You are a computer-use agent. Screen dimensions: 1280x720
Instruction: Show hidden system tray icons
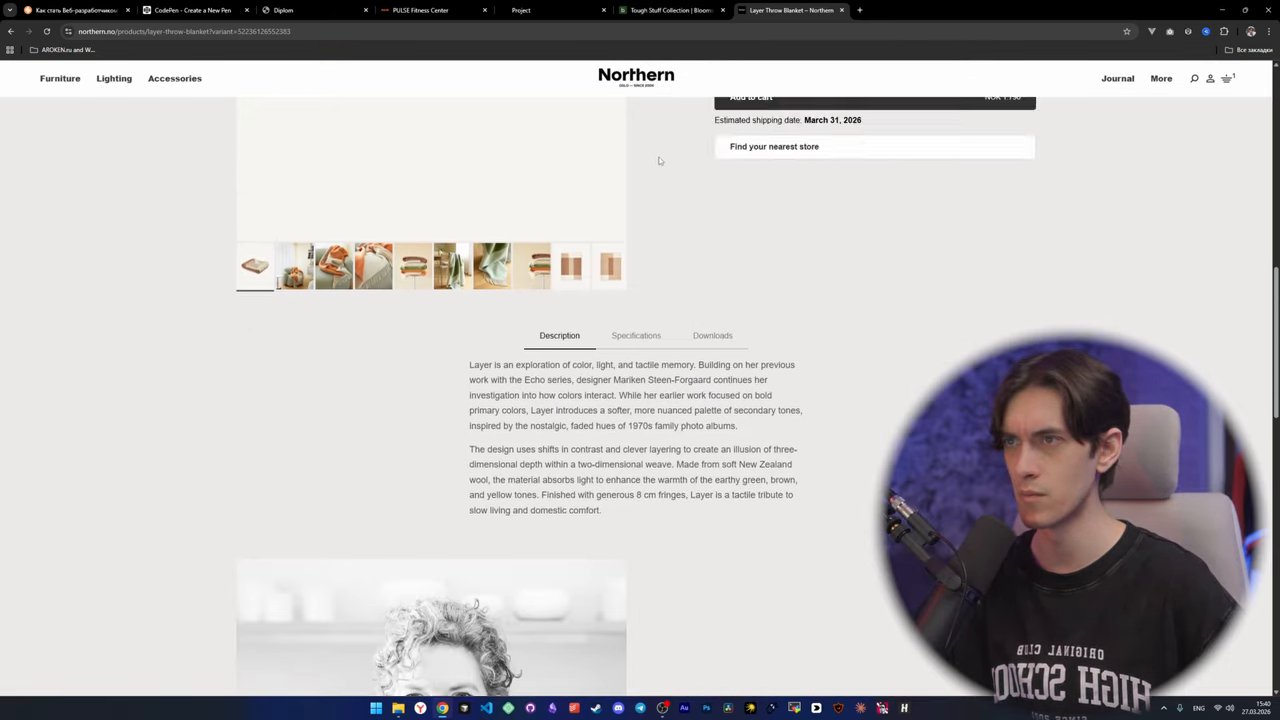click(1163, 708)
